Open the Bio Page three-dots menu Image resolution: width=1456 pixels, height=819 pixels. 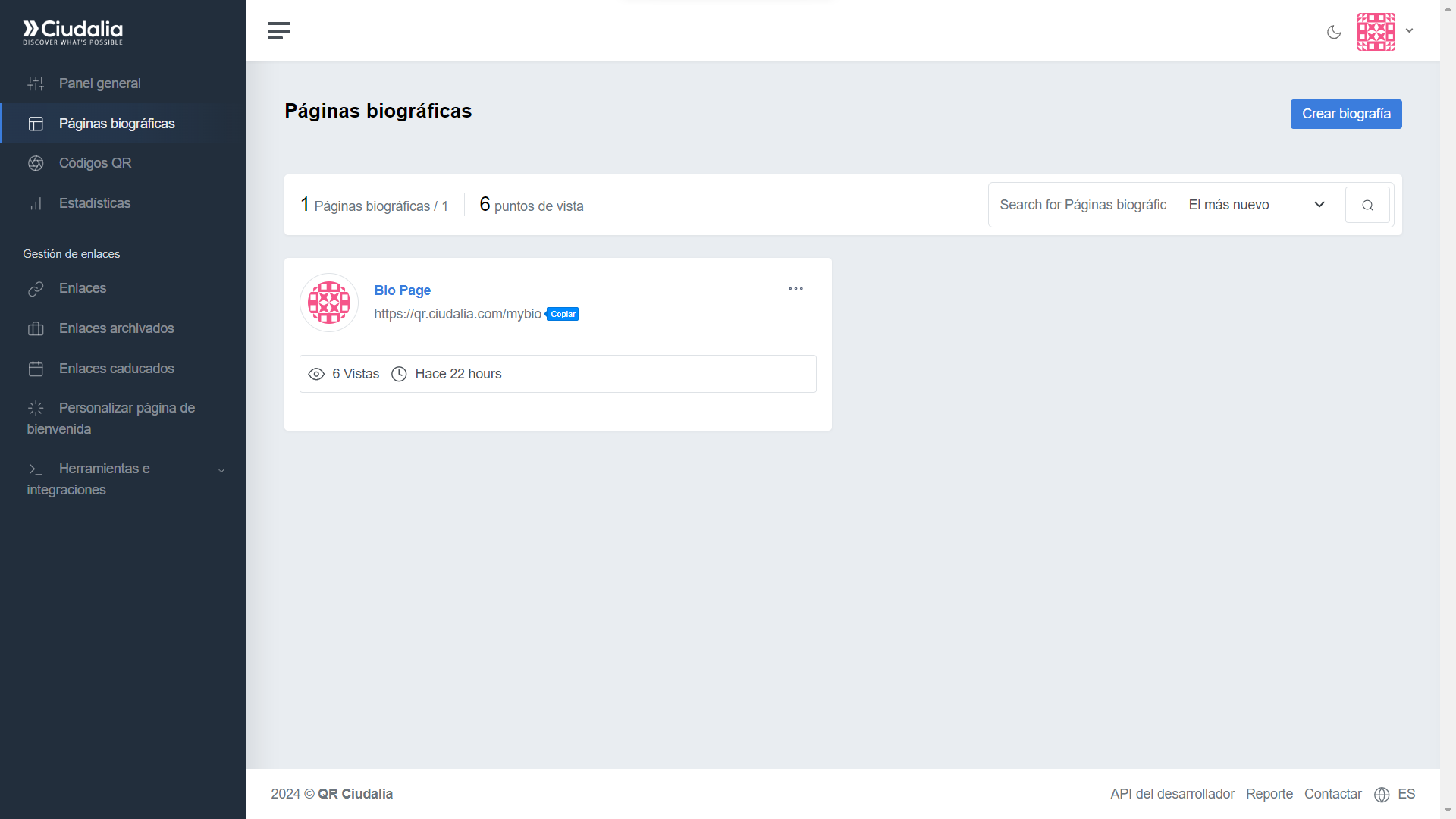click(x=795, y=289)
